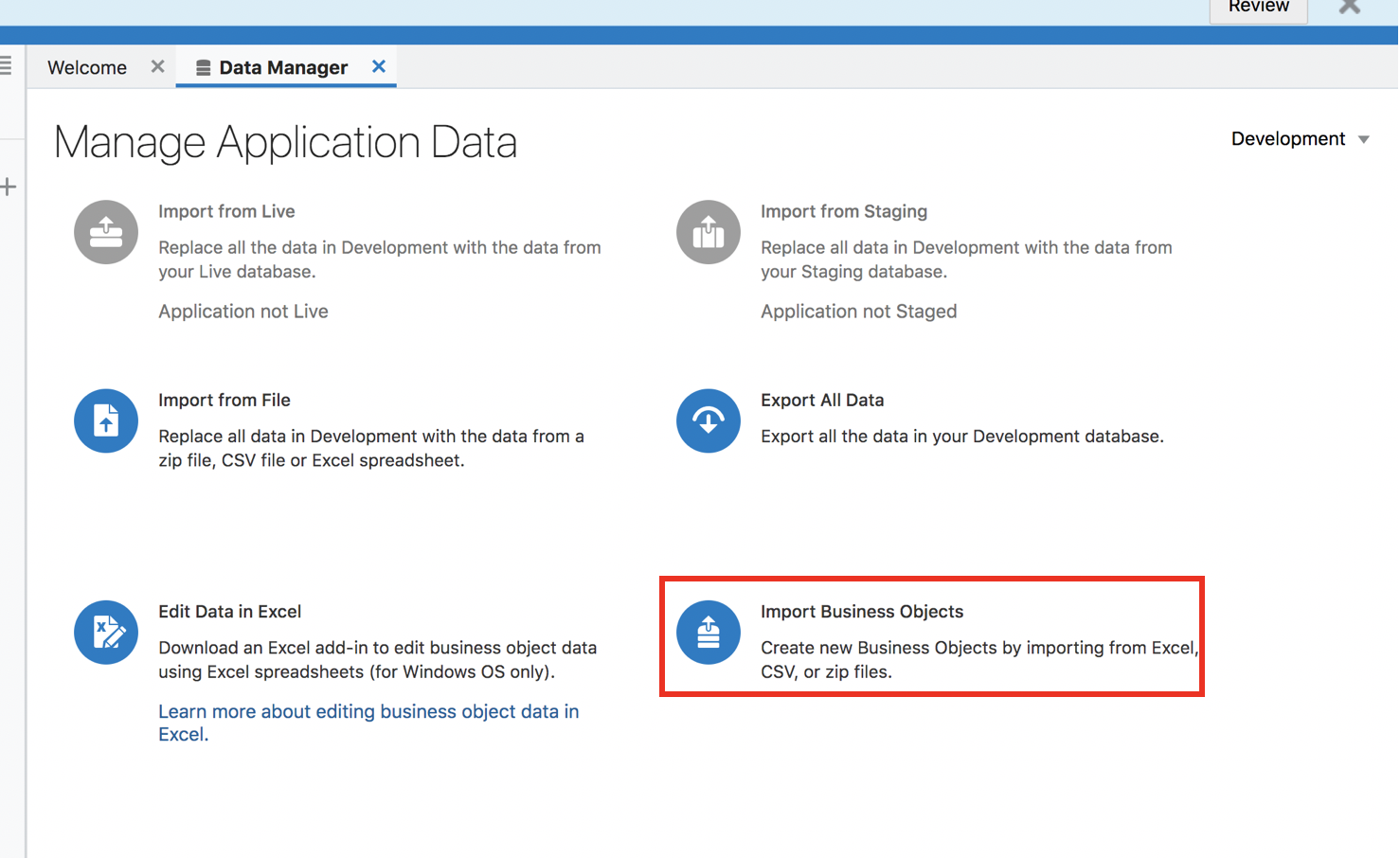The image size is (1400, 858).
Task: Close the panel with the top-right X
Action: 1350,7
